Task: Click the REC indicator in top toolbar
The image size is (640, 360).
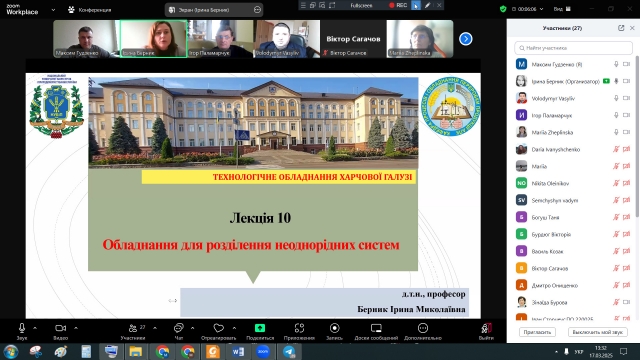Action: click(398, 5)
